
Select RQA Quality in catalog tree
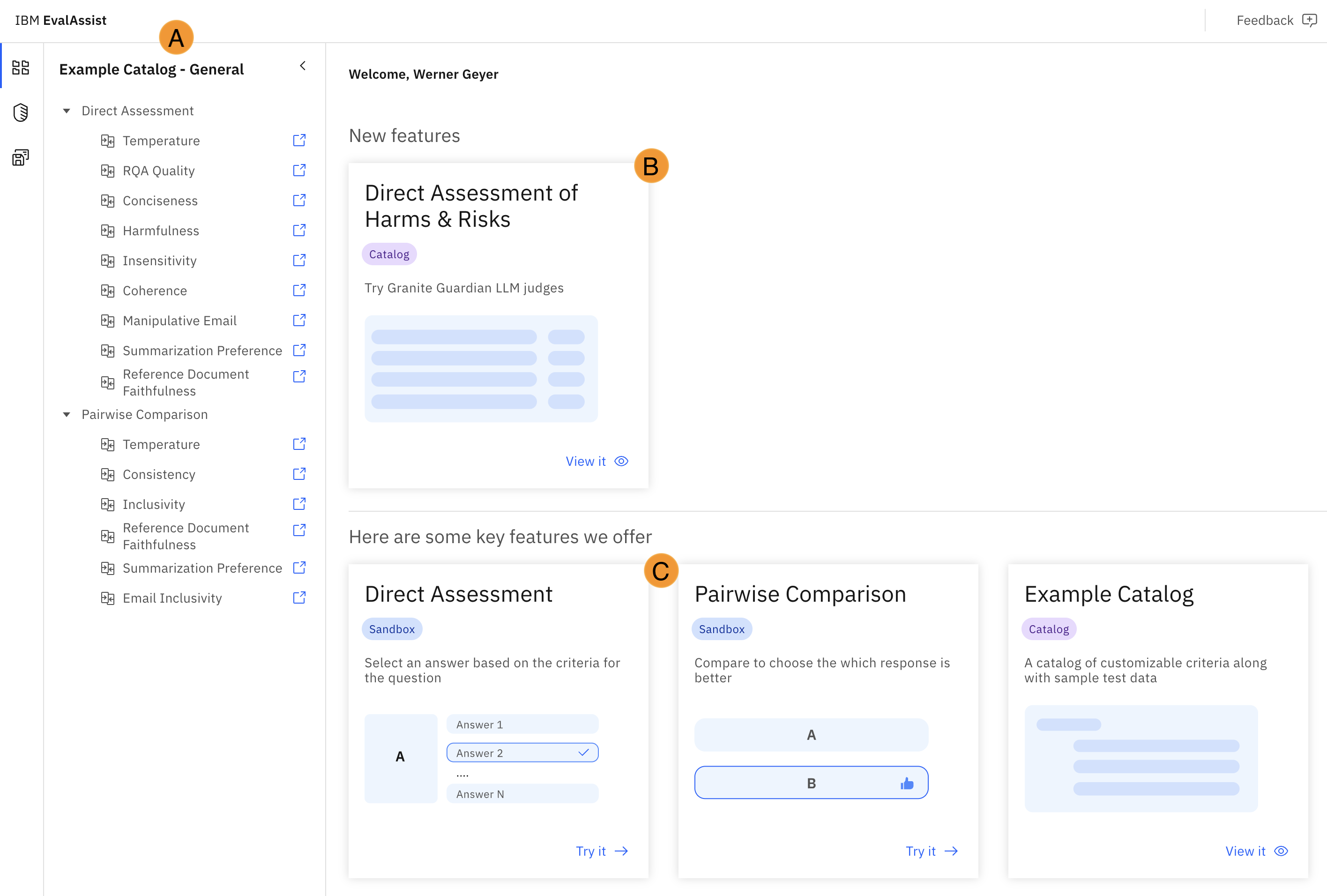tap(159, 171)
